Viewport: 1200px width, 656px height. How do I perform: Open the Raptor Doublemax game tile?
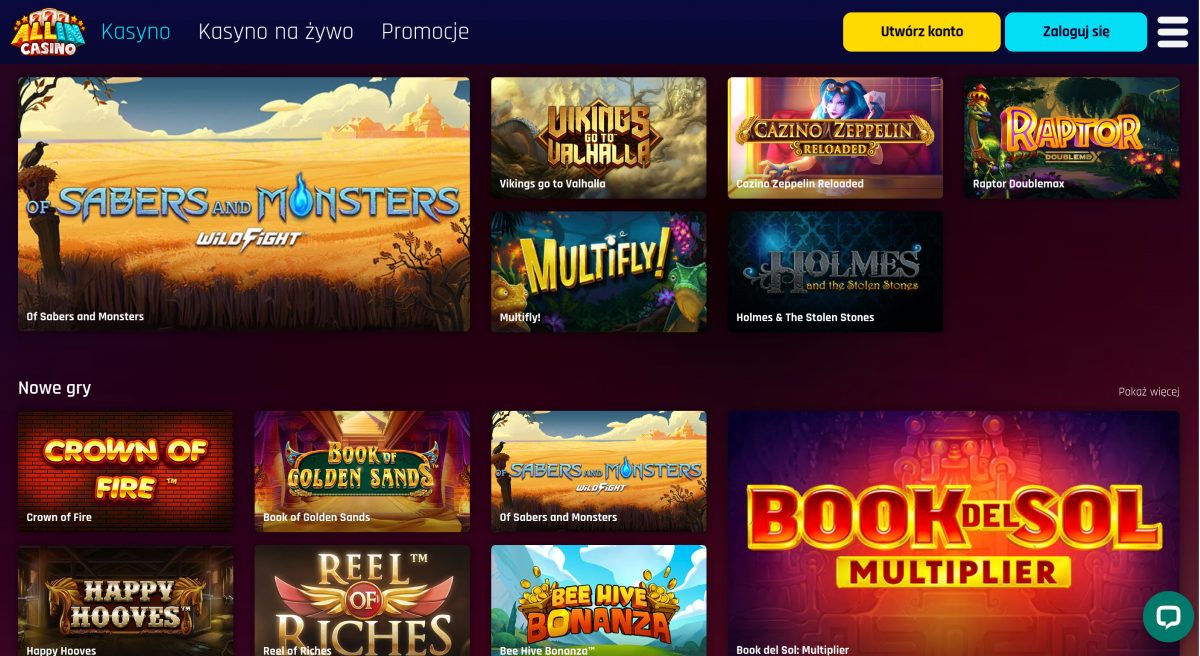pos(1072,138)
